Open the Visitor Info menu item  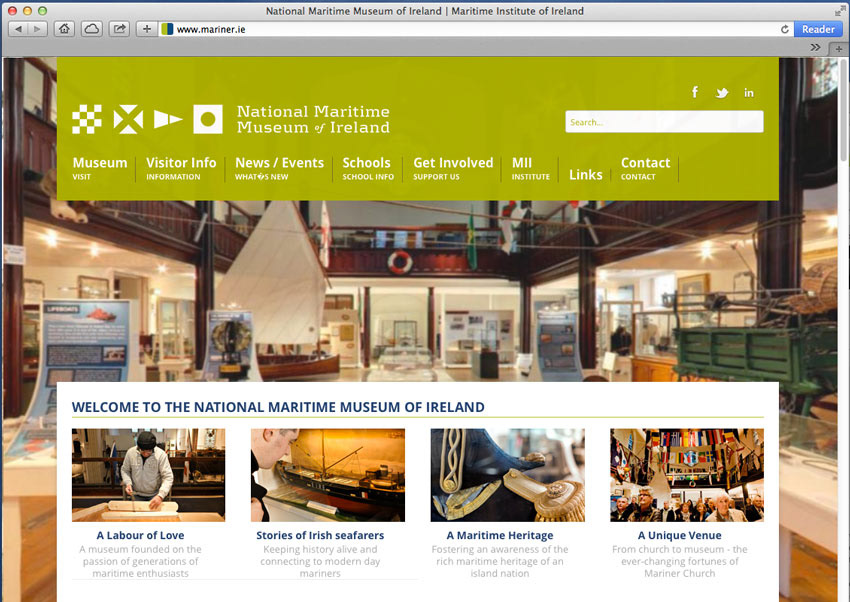click(181, 169)
